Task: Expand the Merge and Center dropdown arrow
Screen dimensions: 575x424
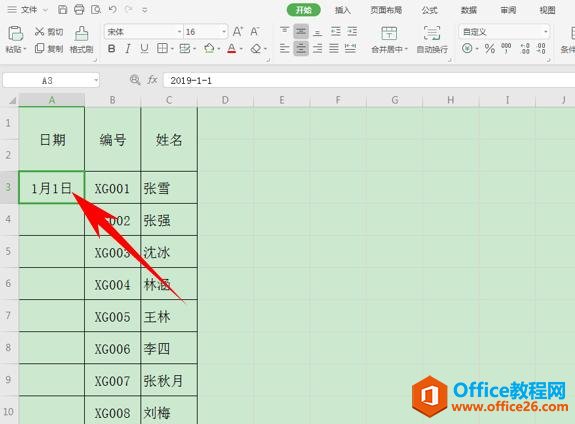Action: click(x=406, y=49)
